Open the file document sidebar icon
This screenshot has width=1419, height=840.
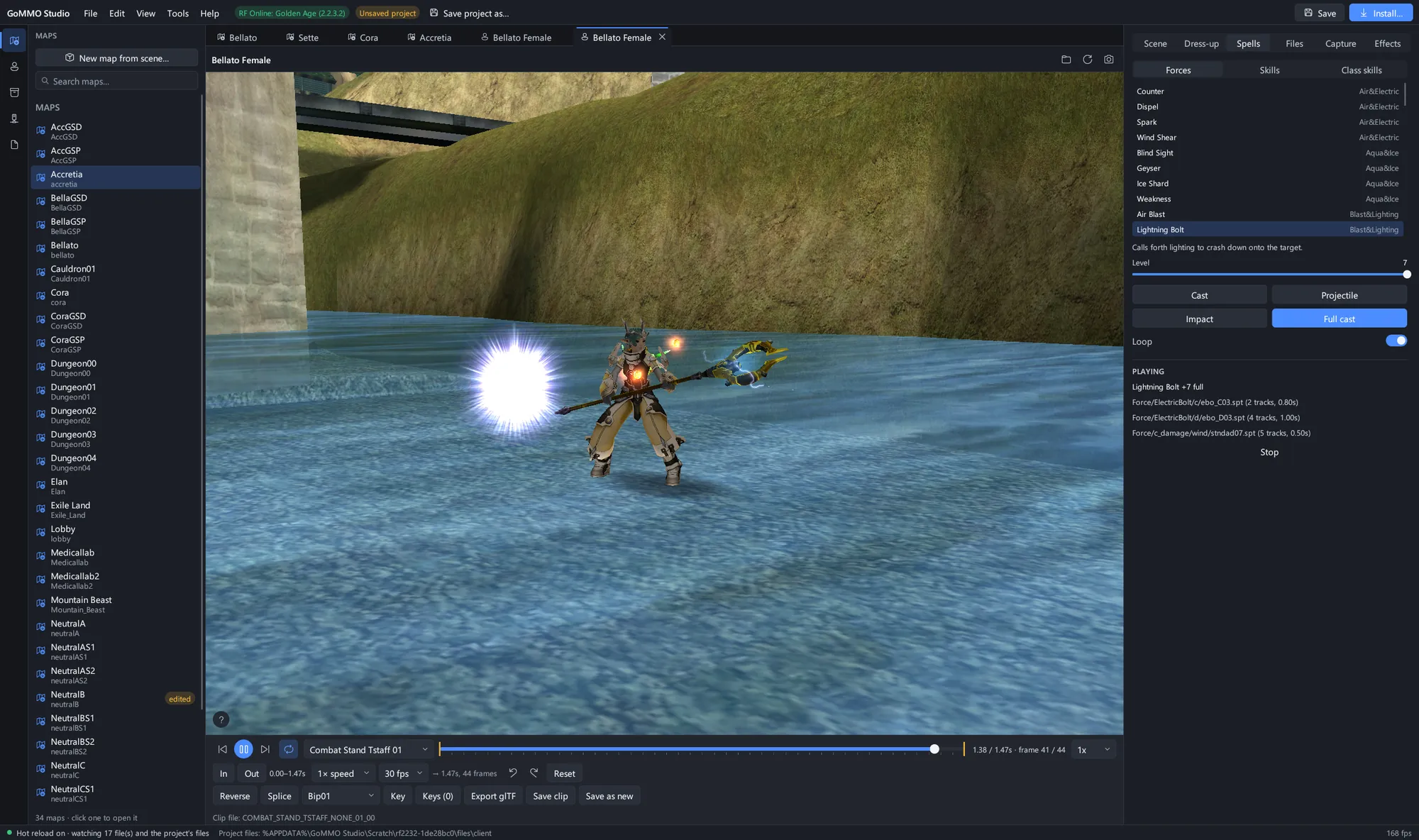pyautogui.click(x=14, y=145)
